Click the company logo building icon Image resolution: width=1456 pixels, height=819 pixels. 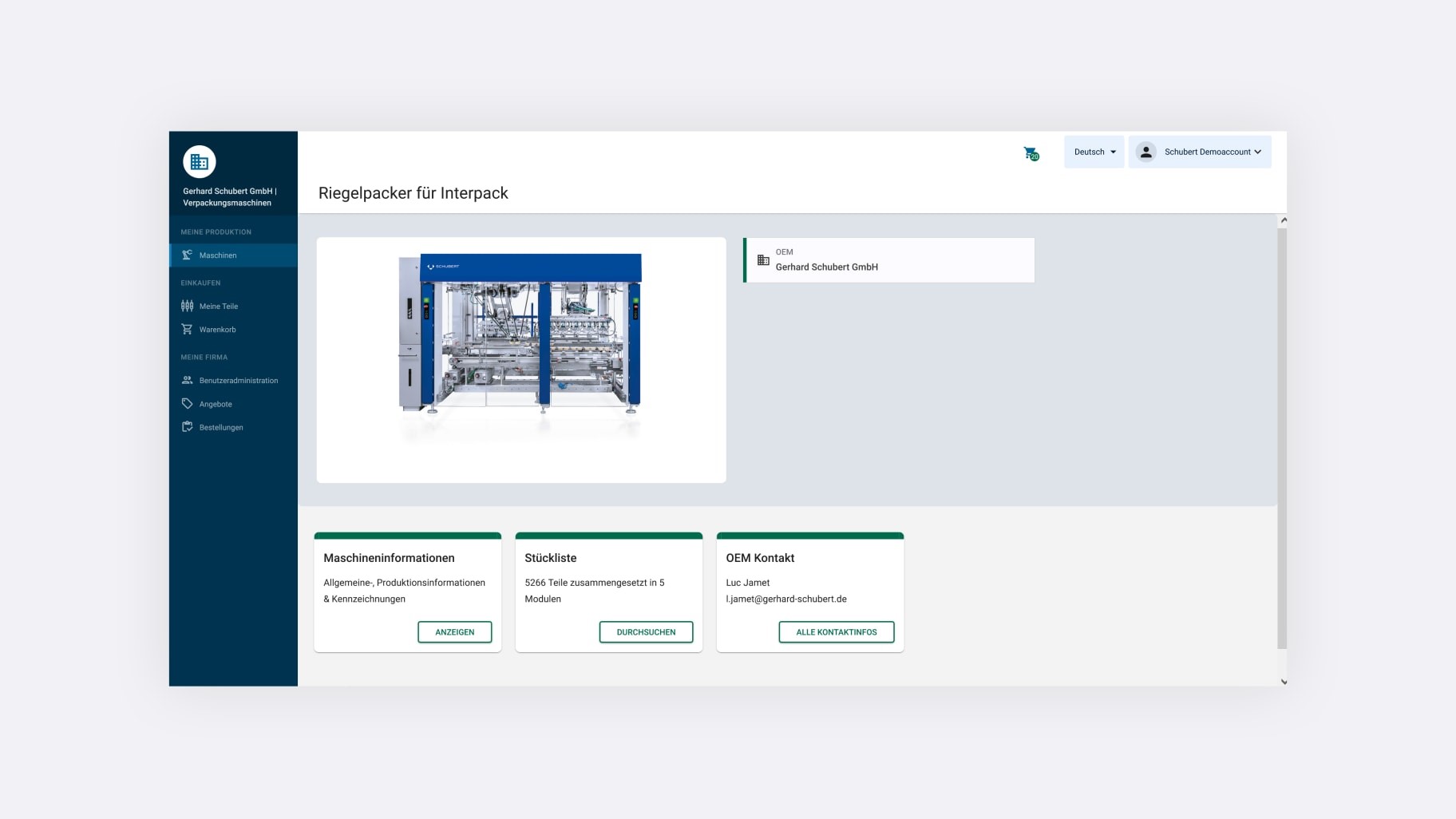point(200,162)
